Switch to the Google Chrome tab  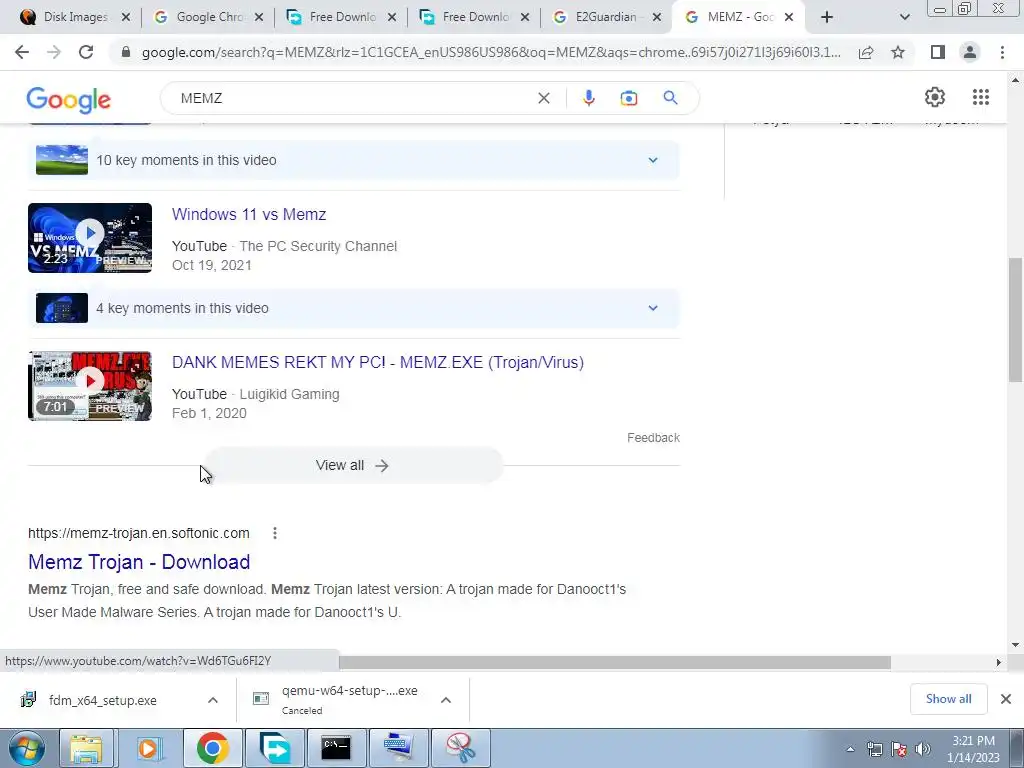pos(208,17)
